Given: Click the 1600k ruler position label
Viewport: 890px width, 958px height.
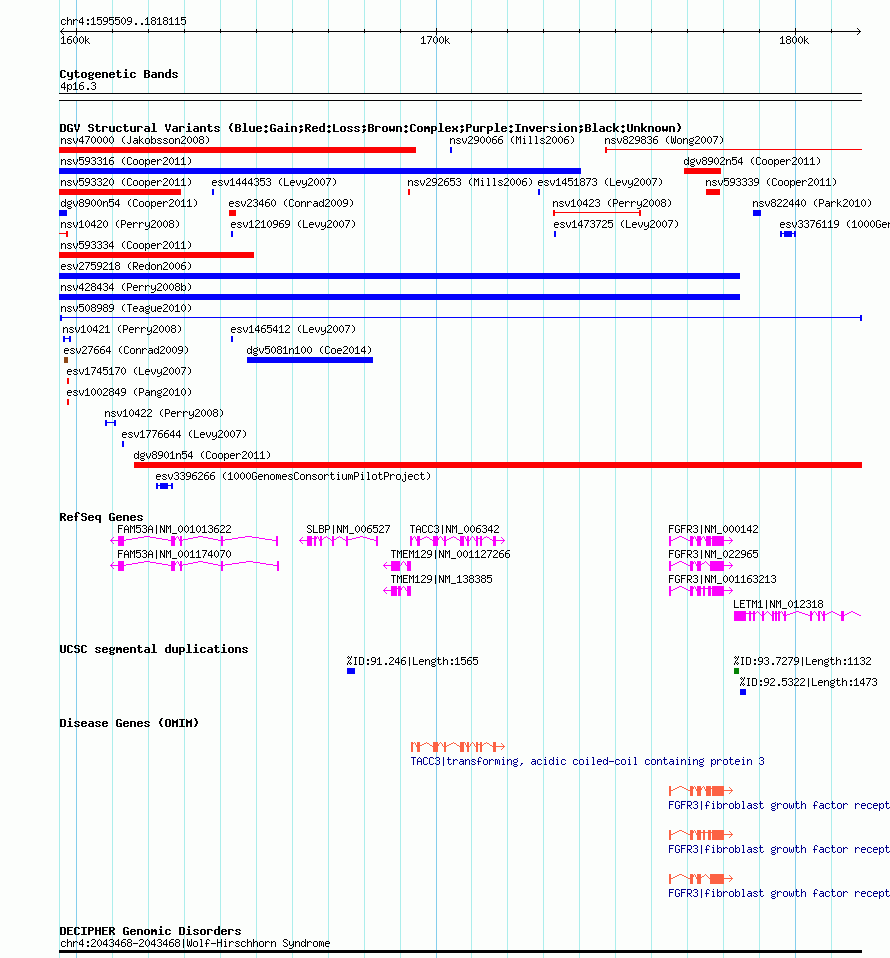Looking at the screenshot, I should 75,40.
